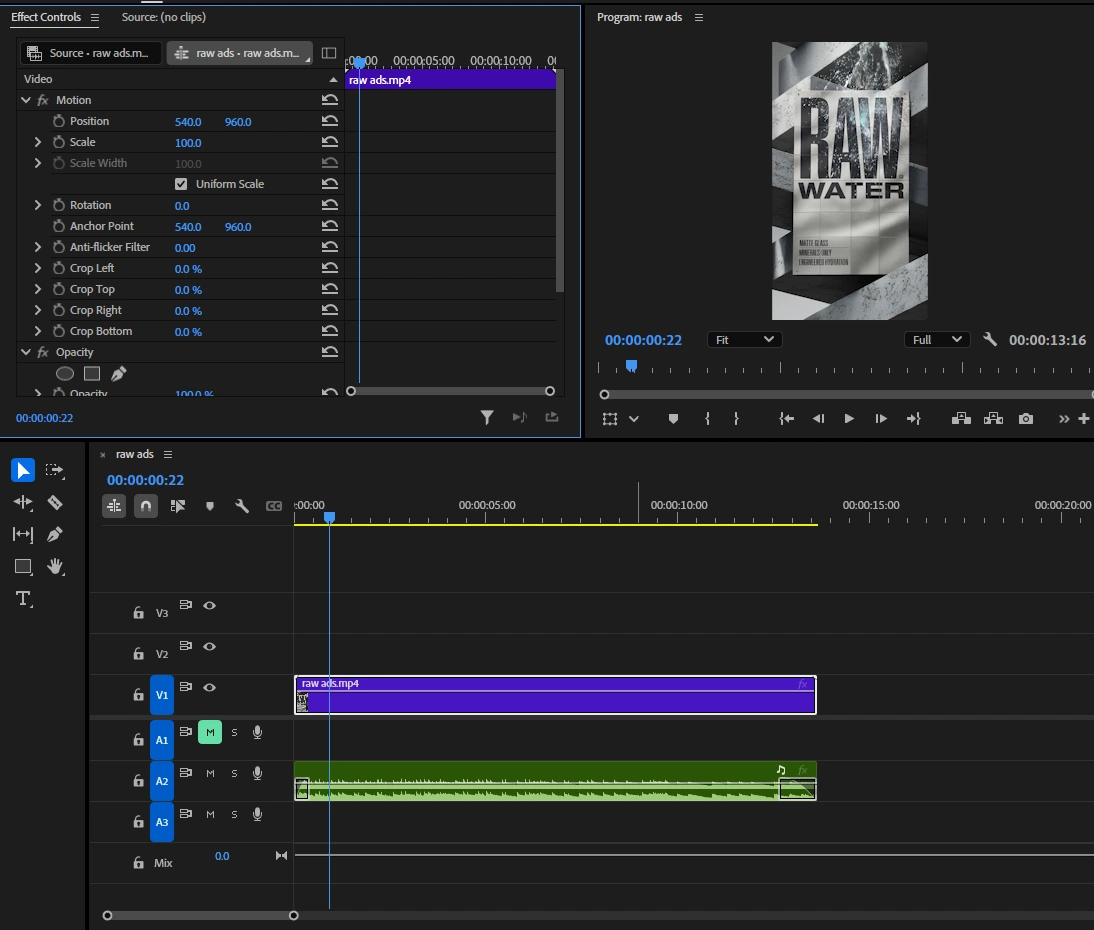Click Mark In button
Screen dimensions: 1094x930
(x=707, y=419)
